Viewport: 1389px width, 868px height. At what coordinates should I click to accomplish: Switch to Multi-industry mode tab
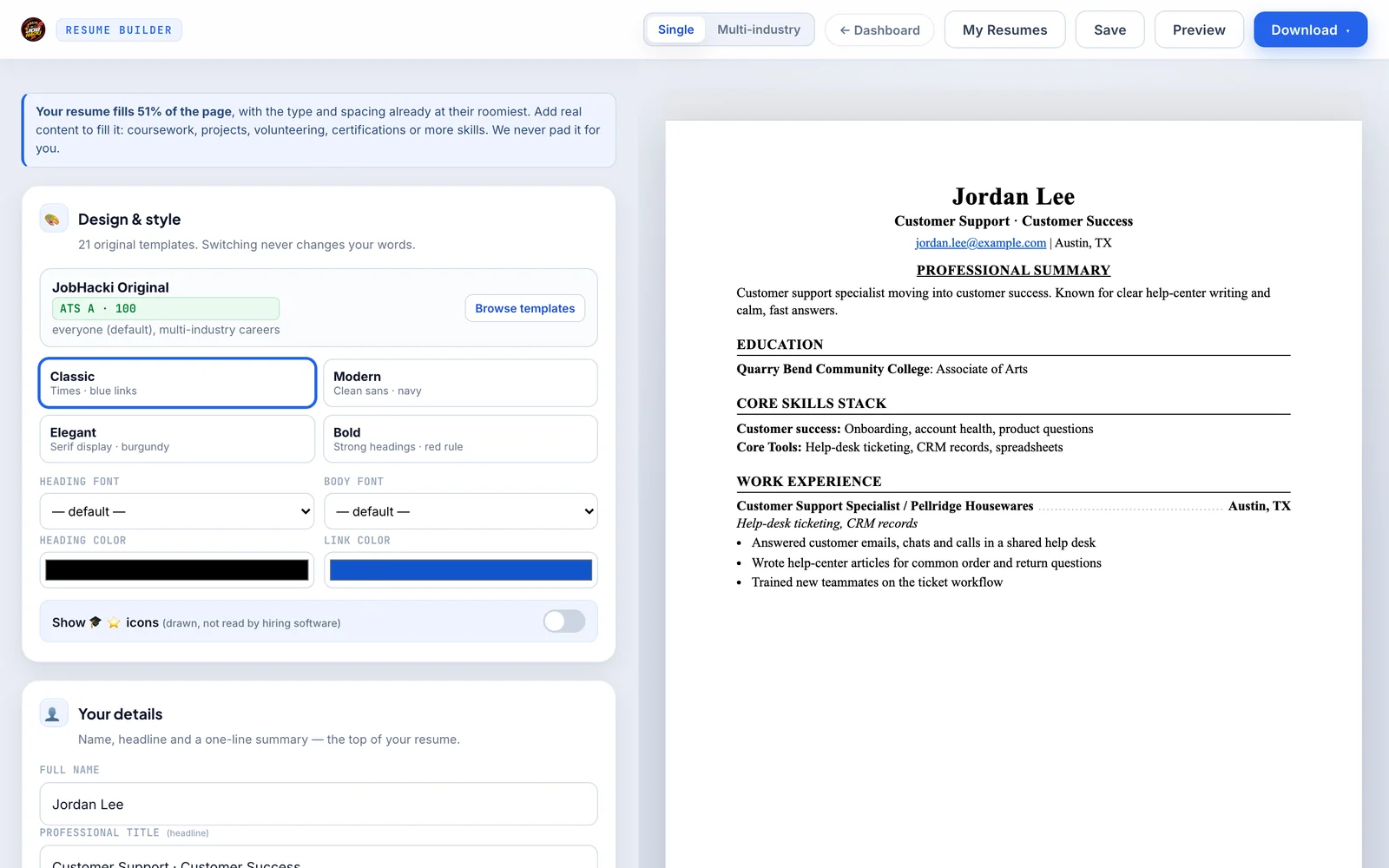point(759,30)
